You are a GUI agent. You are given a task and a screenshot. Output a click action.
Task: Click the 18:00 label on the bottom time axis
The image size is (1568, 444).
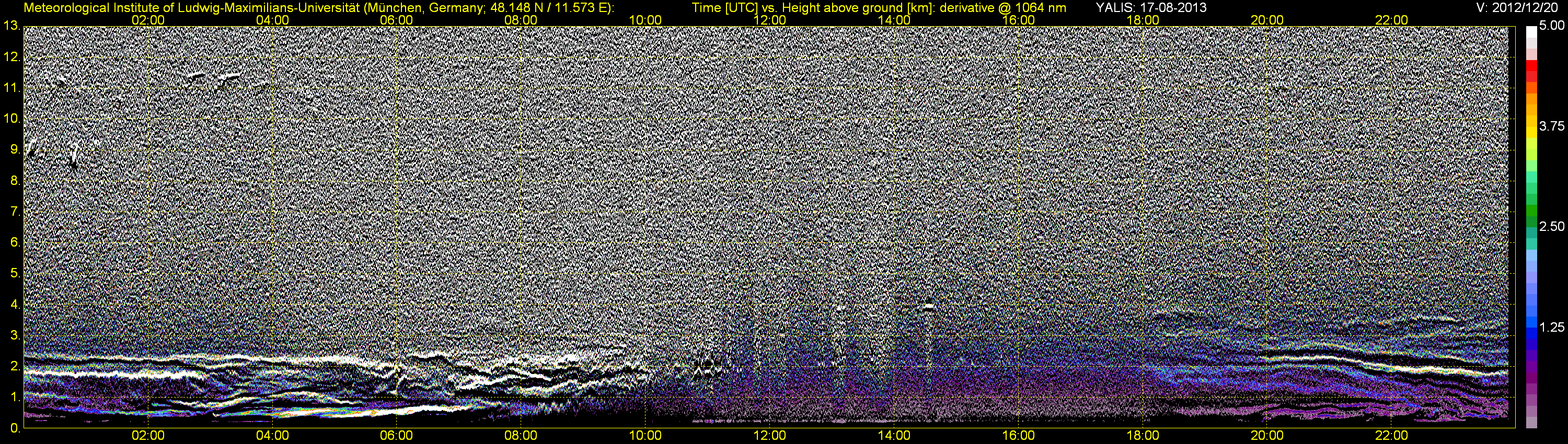coord(1143,436)
